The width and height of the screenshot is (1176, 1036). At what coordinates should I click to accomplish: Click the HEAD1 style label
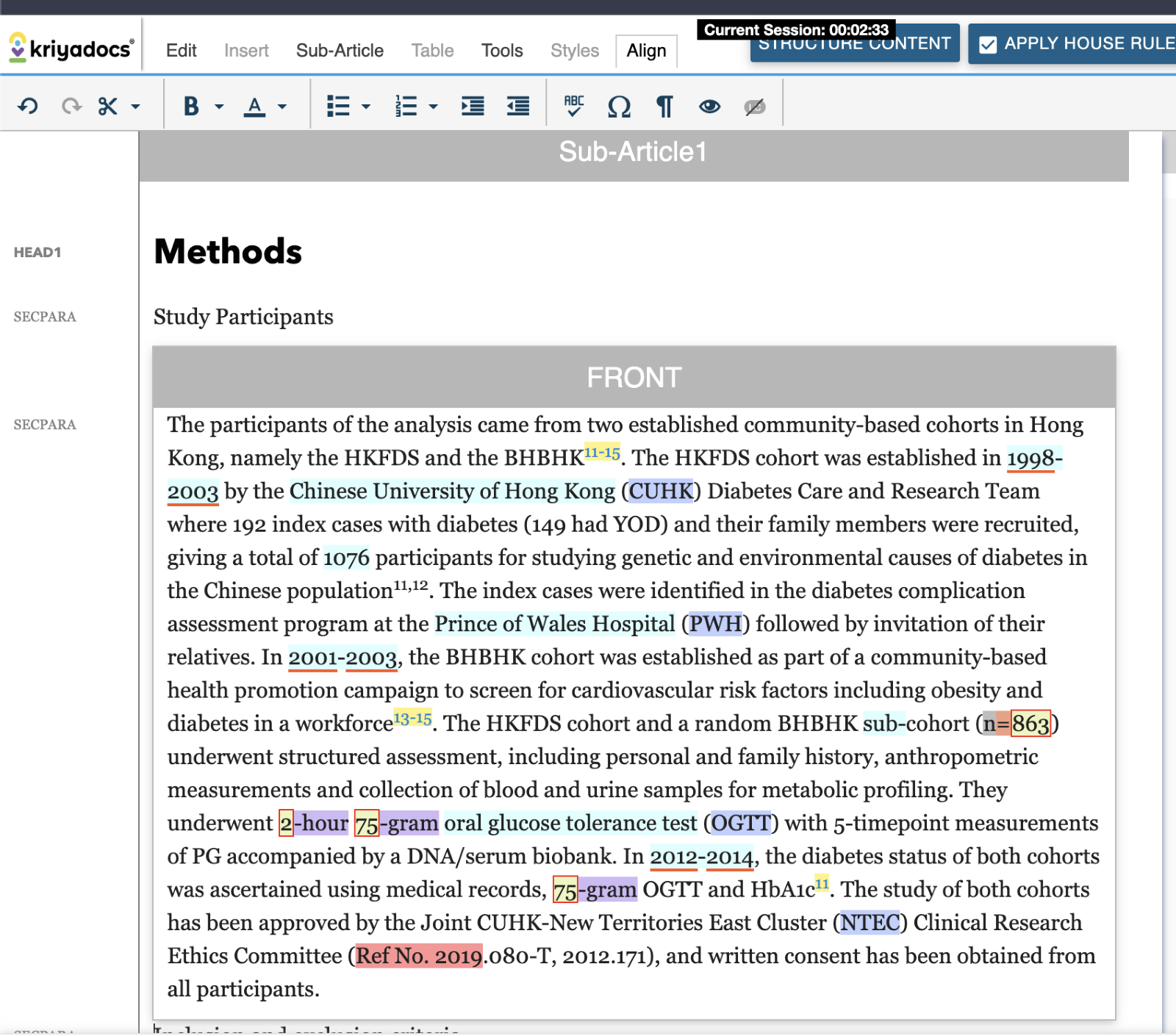click(37, 252)
